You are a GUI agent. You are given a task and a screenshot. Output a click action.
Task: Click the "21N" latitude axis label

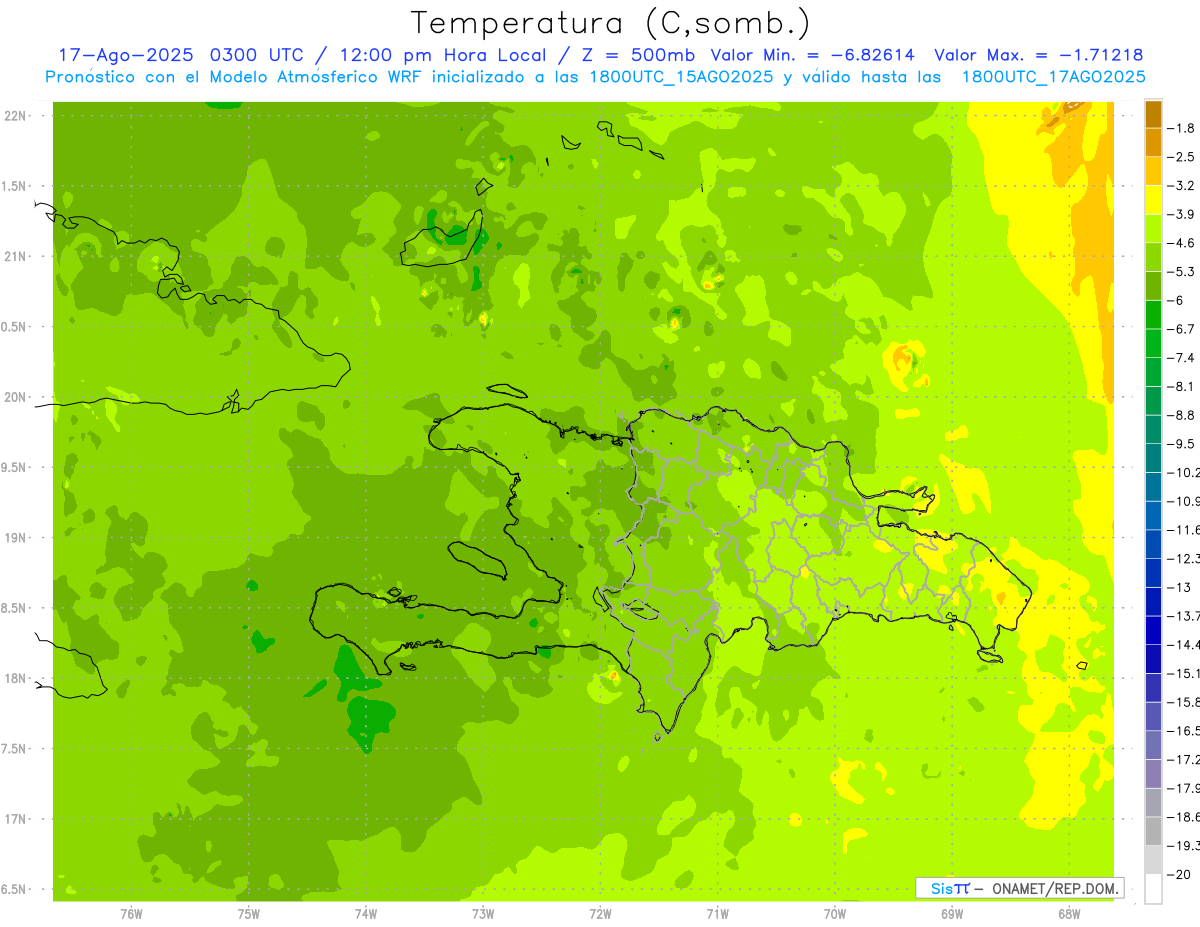click(x=16, y=256)
